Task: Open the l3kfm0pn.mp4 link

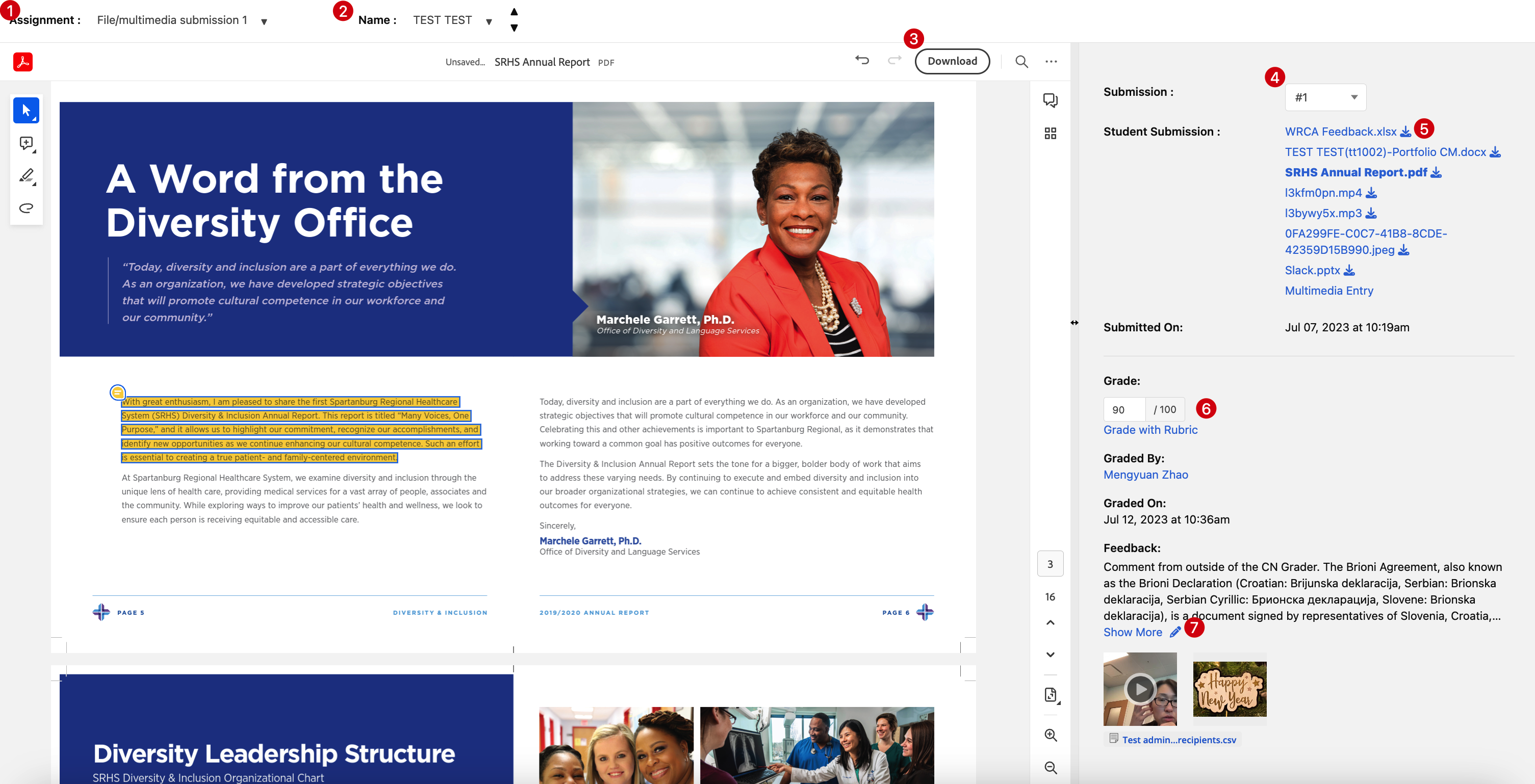Action: click(1323, 192)
